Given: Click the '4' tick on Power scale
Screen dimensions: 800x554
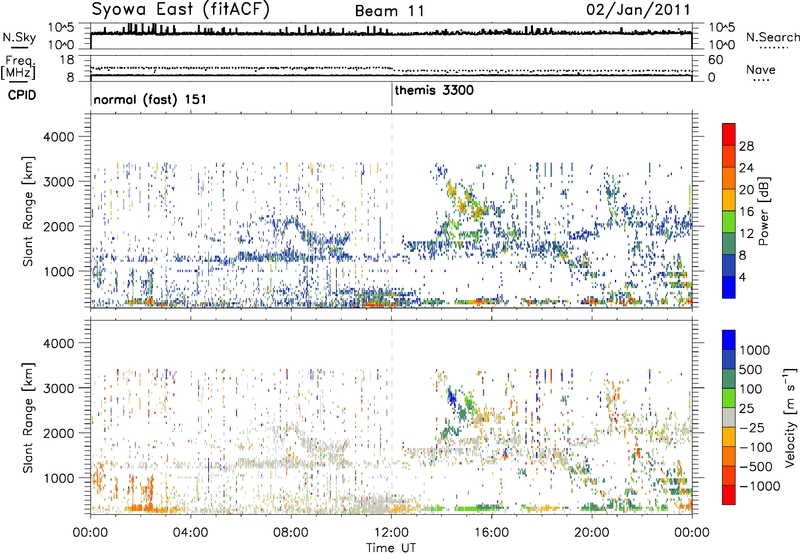Looking at the screenshot, I should (x=742, y=278).
